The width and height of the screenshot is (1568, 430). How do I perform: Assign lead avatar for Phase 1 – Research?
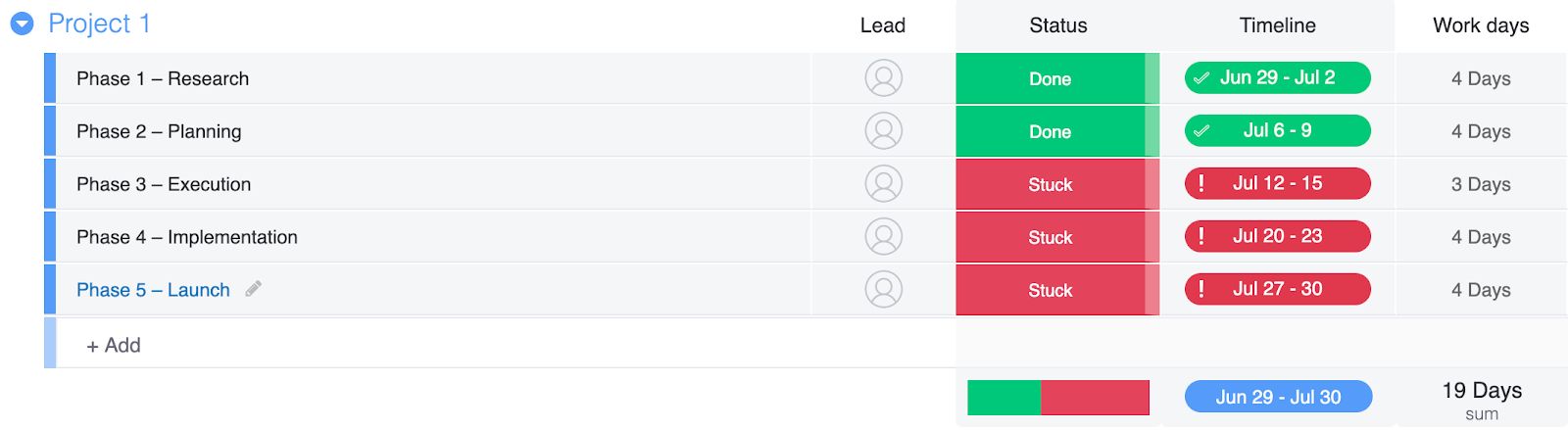(x=883, y=78)
